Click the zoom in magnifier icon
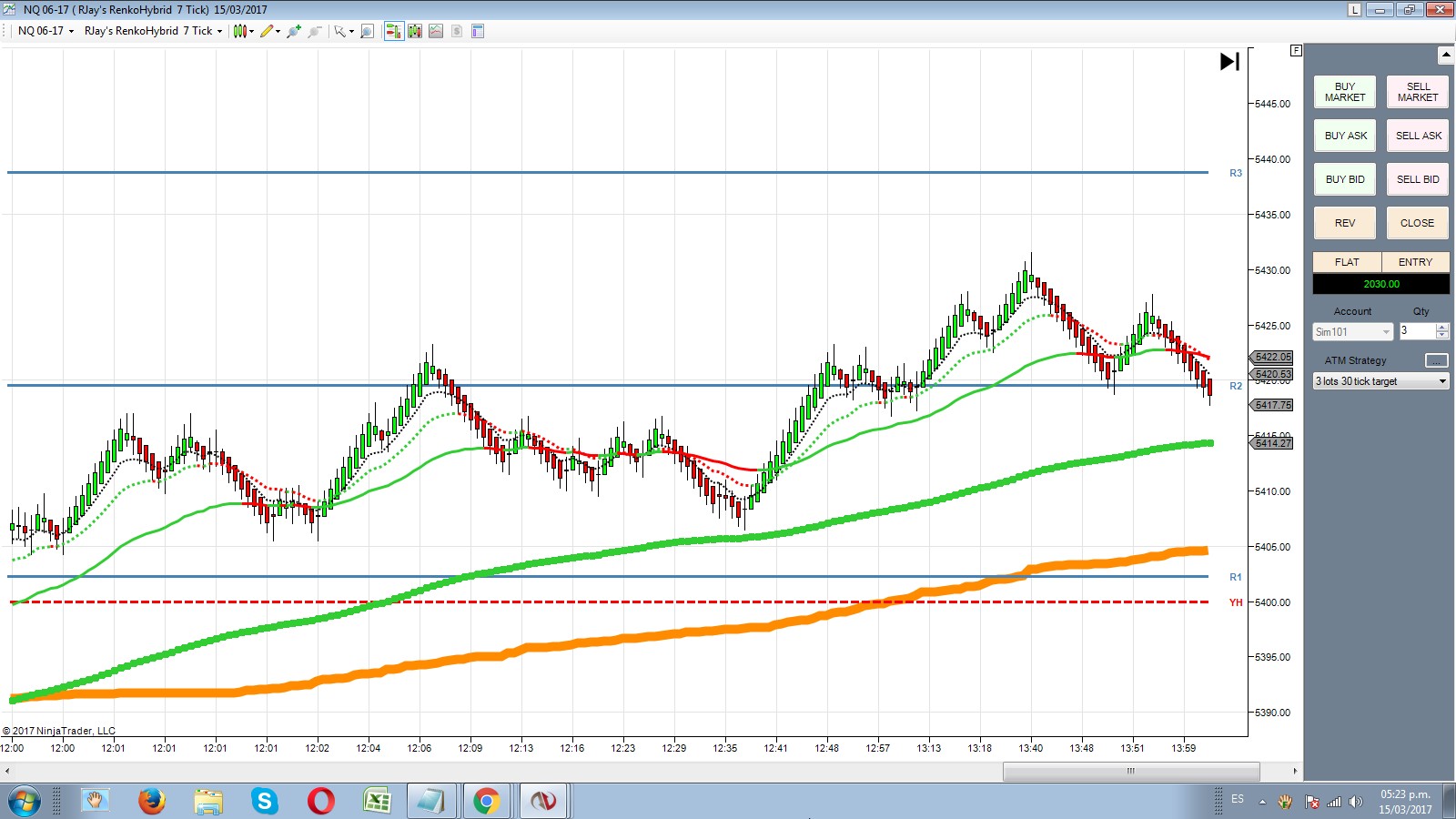The width and height of the screenshot is (1456, 819). 294,31
